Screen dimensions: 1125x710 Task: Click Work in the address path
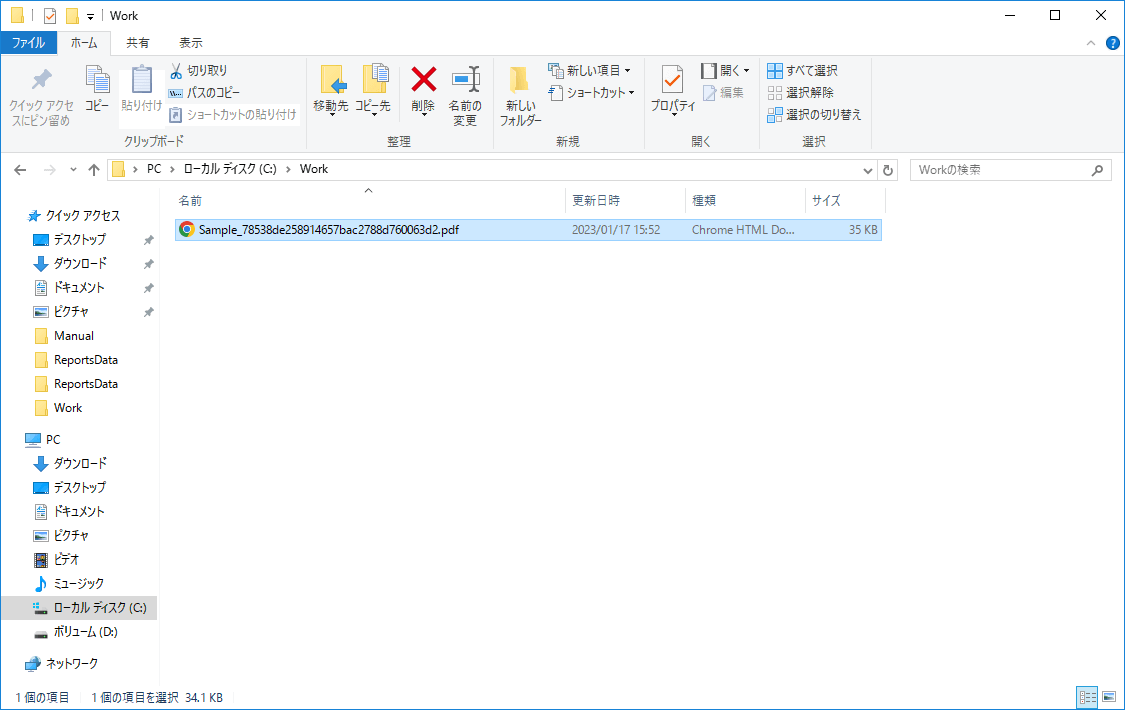(x=314, y=169)
